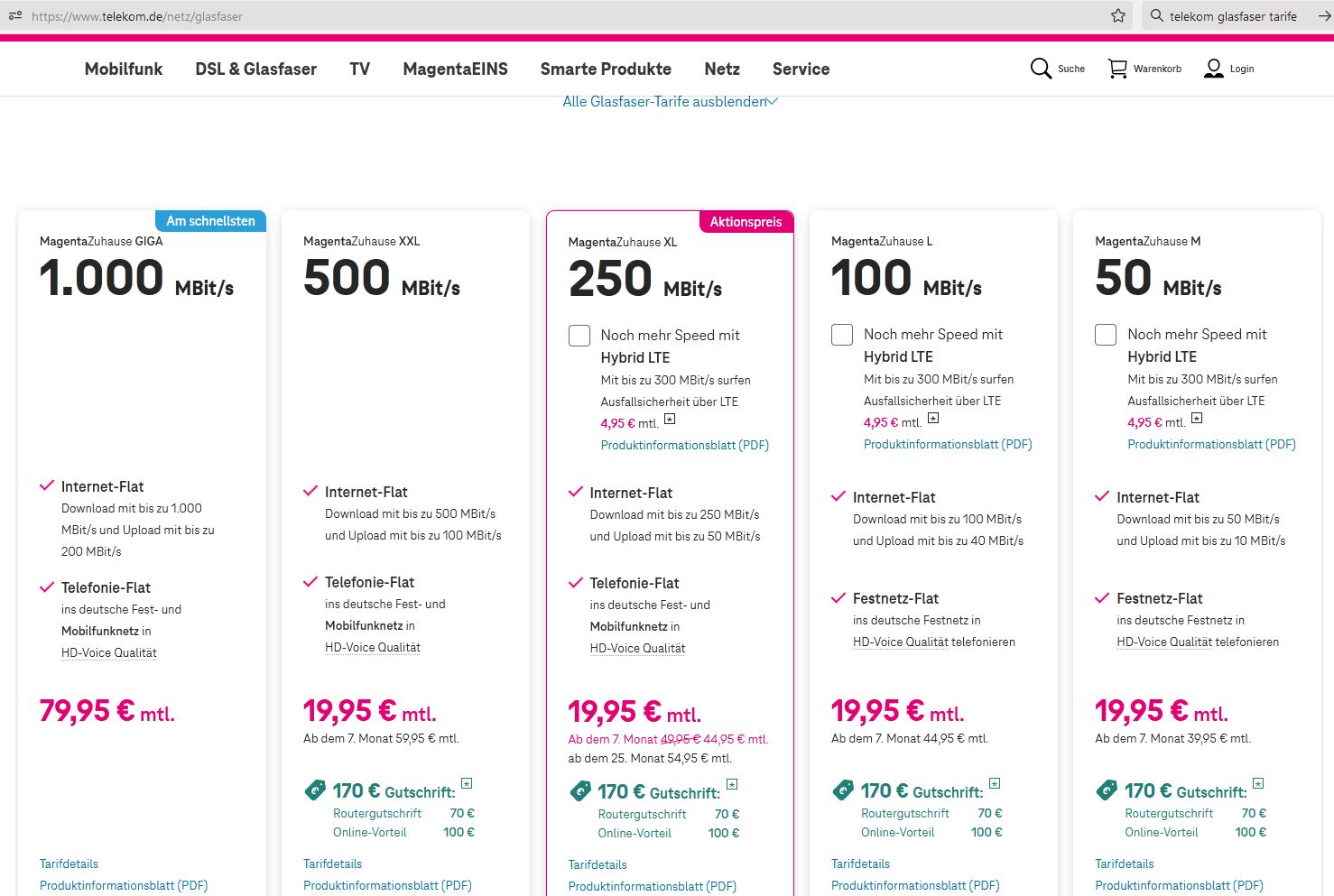This screenshot has height=896, width=1334.
Task: Click HD-Voice Qualität link in XL card
Action: (x=637, y=648)
